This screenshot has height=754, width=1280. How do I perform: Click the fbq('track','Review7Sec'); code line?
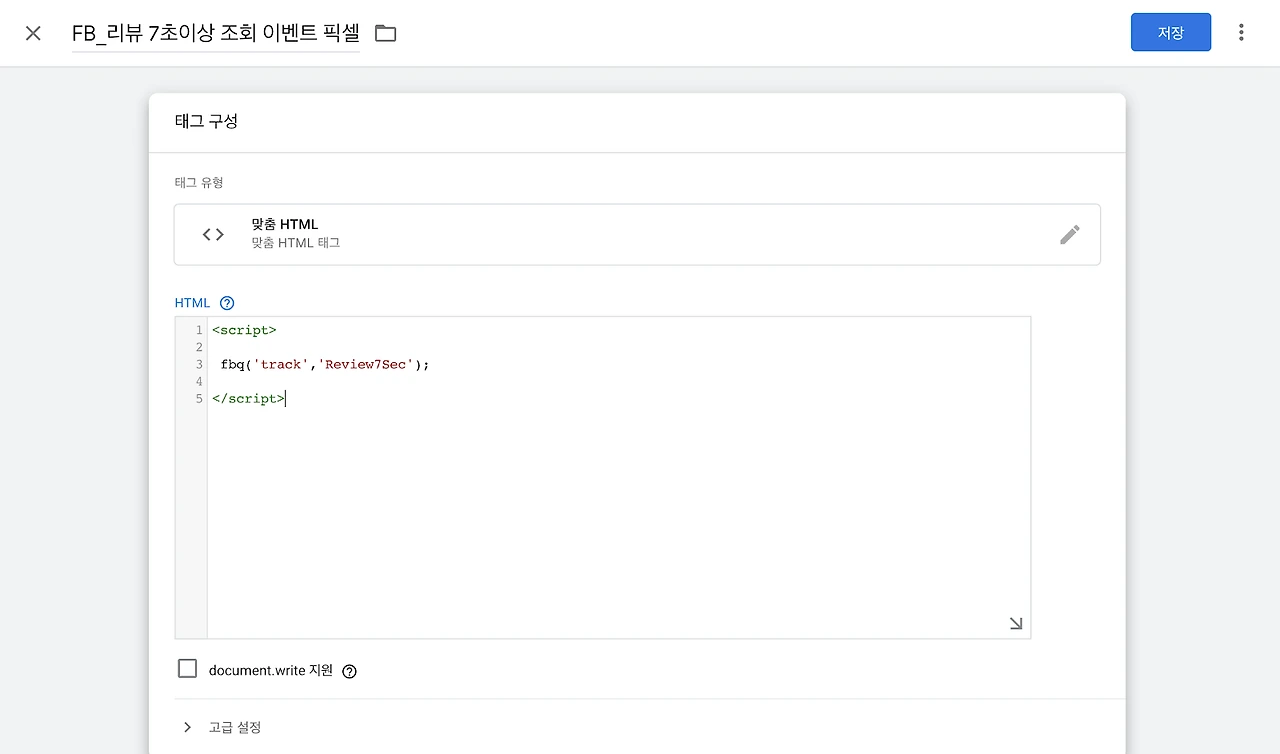click(x=325, y=364)
